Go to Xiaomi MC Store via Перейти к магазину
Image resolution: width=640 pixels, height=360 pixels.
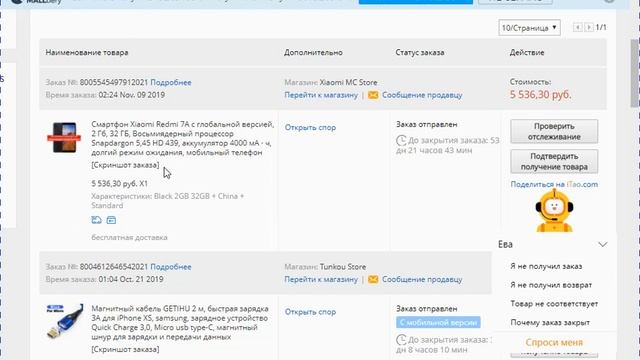(321, 95)
